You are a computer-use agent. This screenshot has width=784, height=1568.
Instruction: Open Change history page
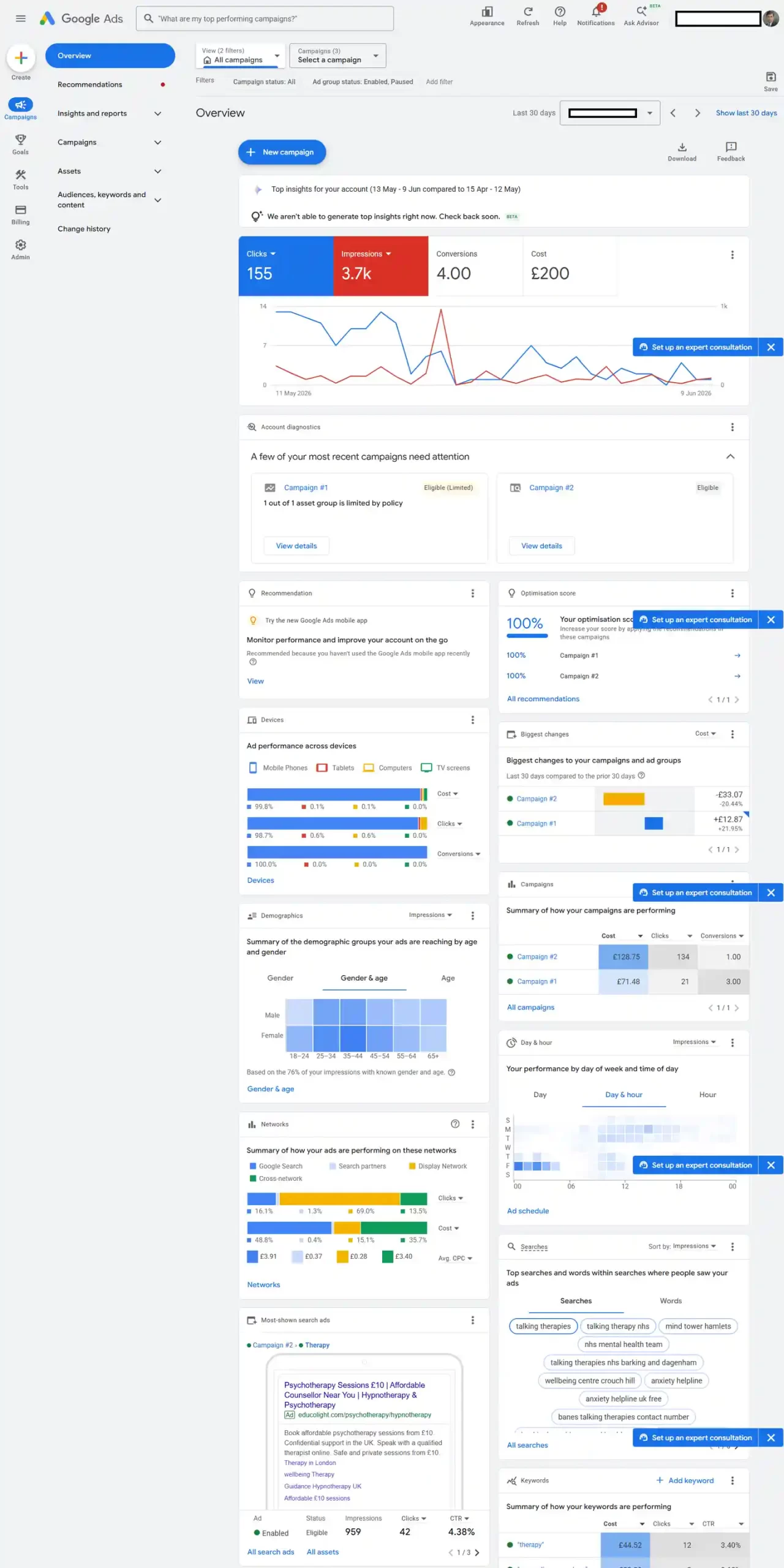click(84, 228)
